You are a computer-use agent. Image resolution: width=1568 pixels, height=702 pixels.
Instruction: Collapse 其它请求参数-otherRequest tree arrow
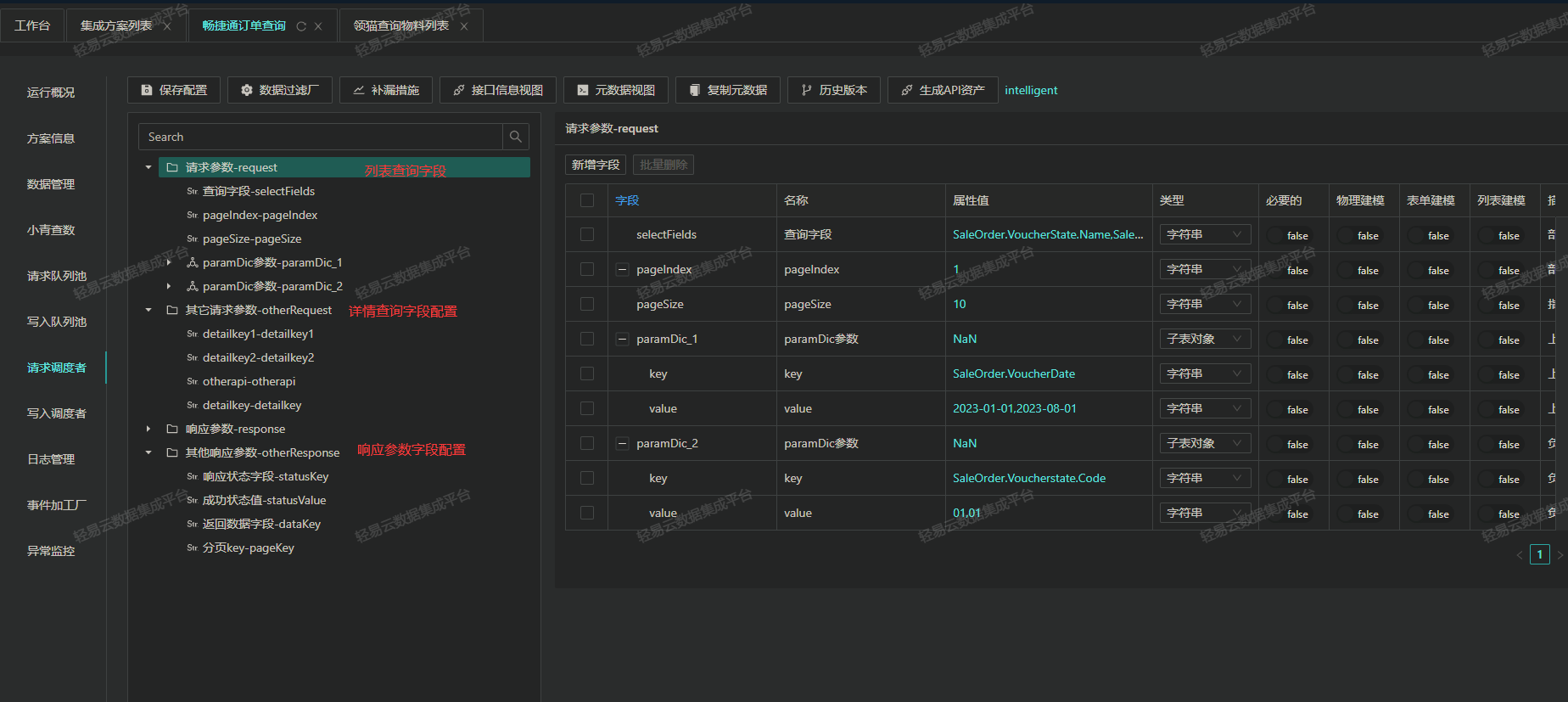click(148, 310)
